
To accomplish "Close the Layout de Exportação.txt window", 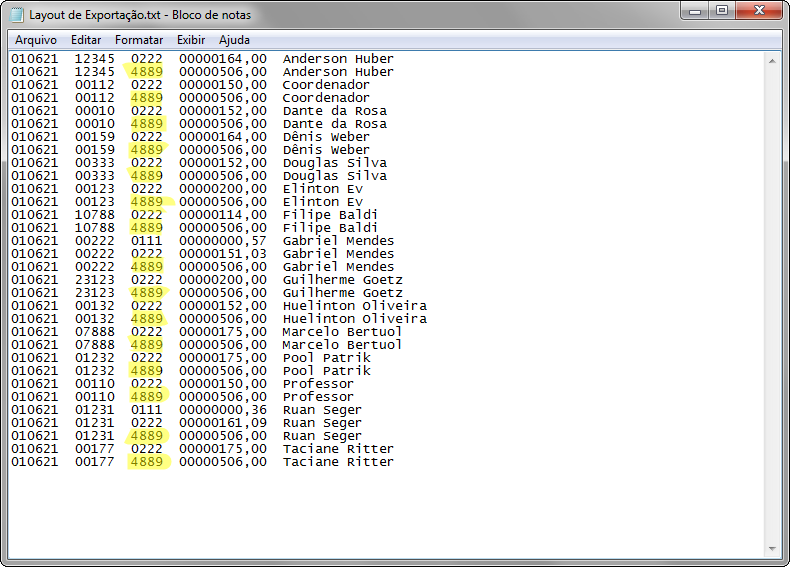I will click(758, 11).
